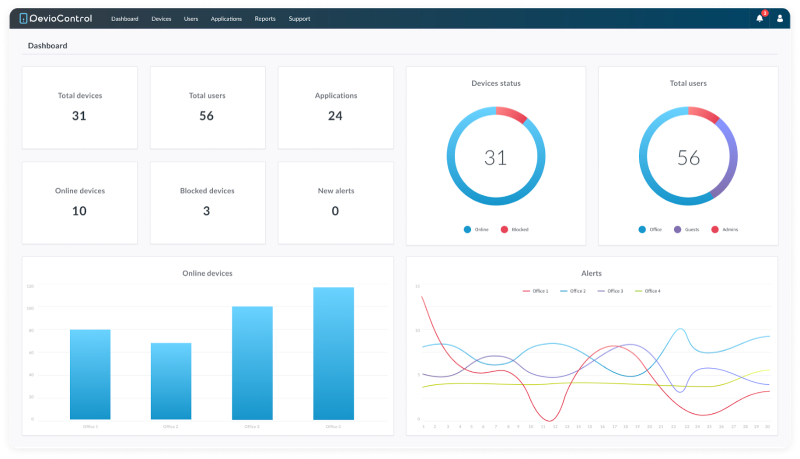Click the Guests legend dot under Total users donut
This screenshot has width=800, height=459.
(x=678, y=230)
